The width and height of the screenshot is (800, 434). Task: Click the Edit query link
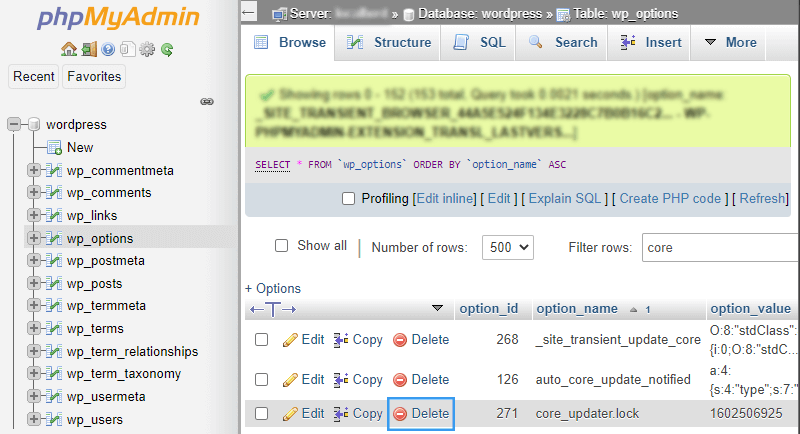499,198
